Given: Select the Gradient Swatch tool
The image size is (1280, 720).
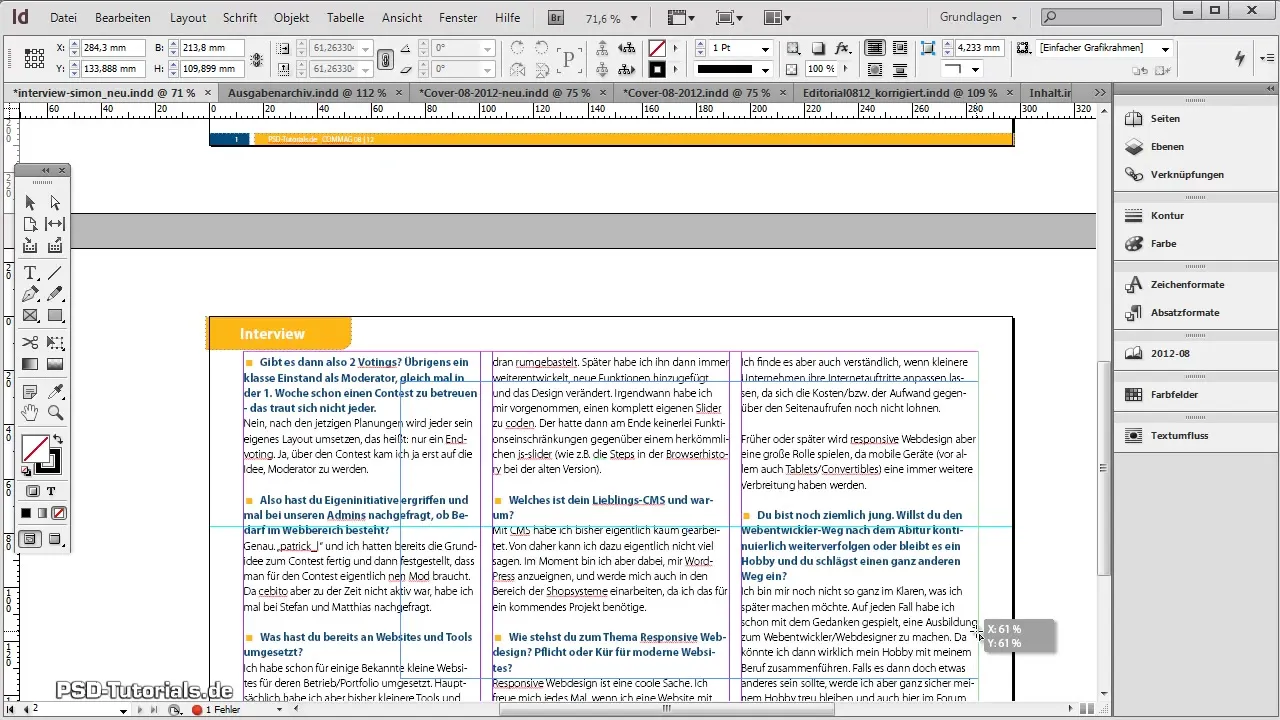Looking at the screenshot, I should (x=30, y=364).
